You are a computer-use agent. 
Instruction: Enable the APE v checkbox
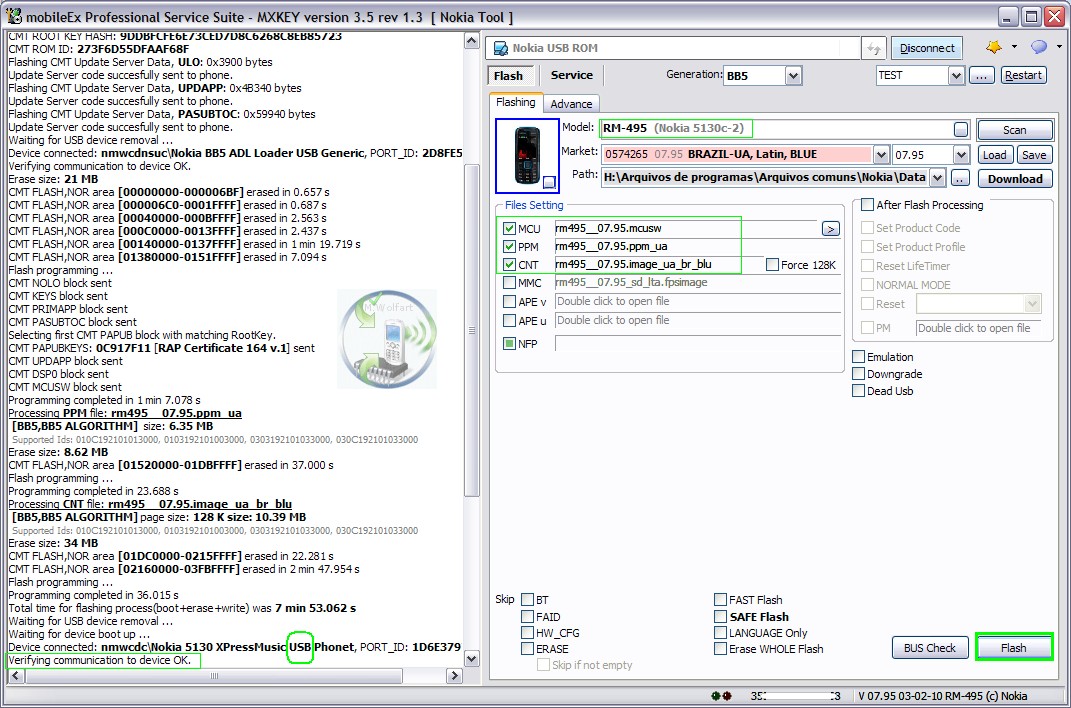click(x=509, y=302)
